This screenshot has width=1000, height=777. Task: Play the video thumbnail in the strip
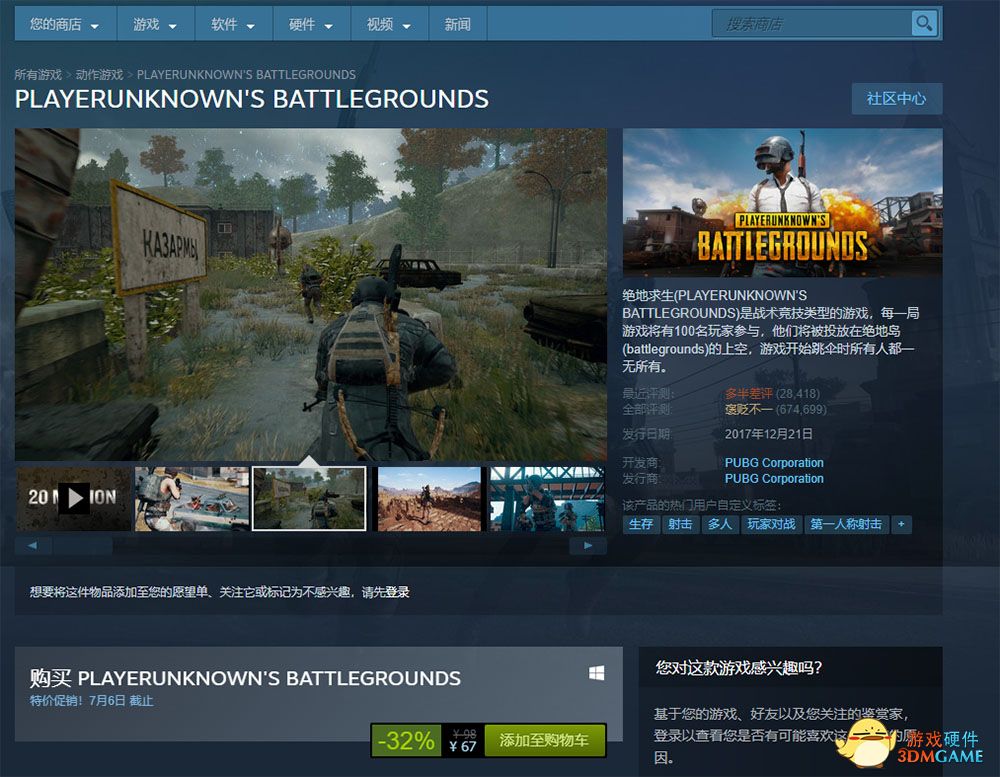tap(74, 498)
